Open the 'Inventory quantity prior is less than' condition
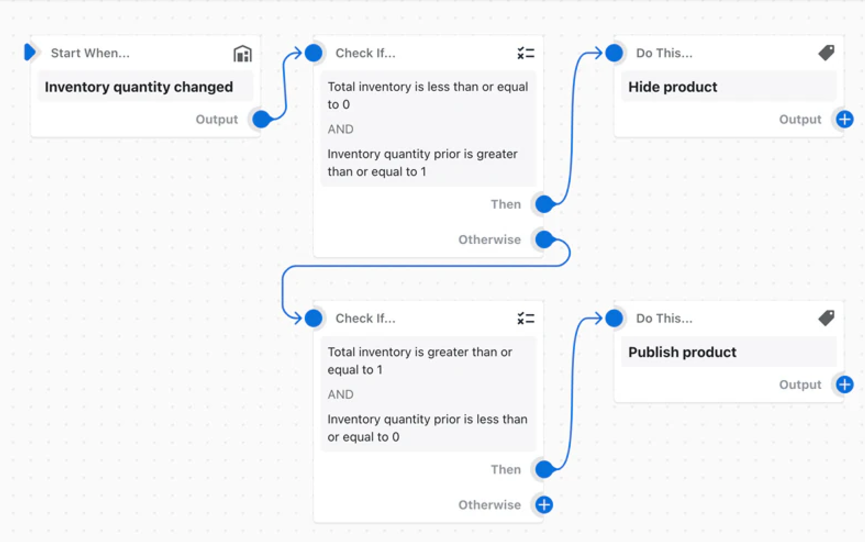Screen dimensions: 865x542 [x=428, y=428]
